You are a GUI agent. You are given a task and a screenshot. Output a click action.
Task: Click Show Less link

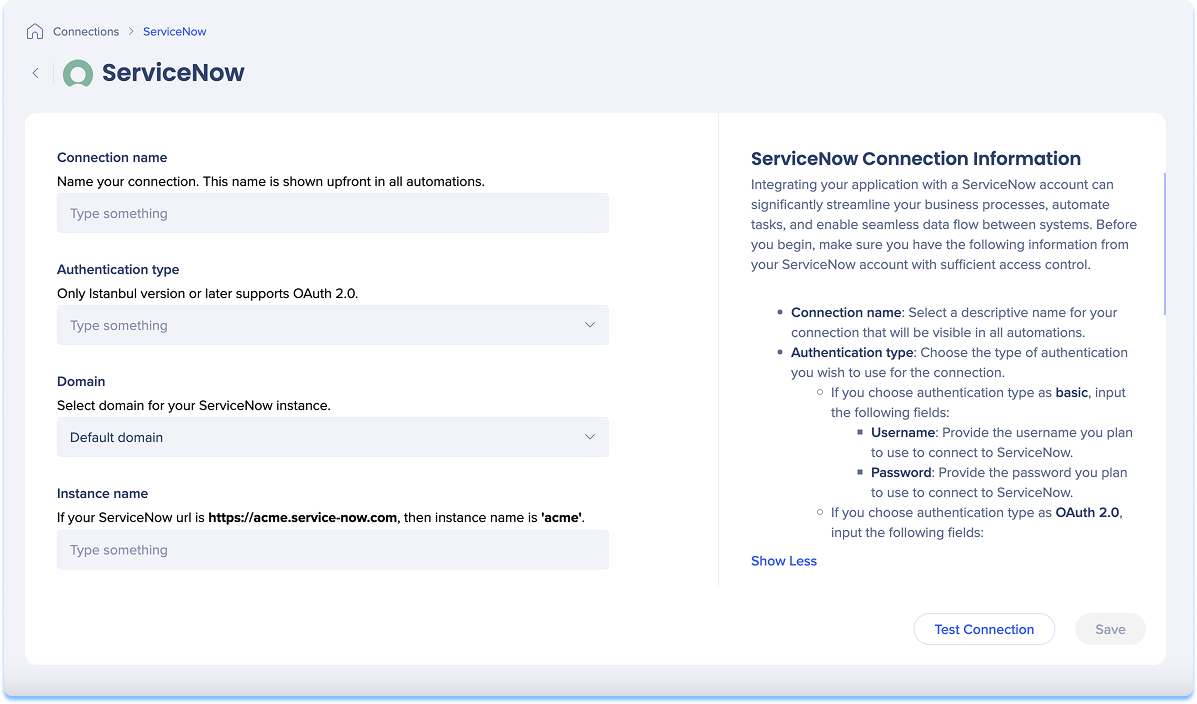pos(783,561)
